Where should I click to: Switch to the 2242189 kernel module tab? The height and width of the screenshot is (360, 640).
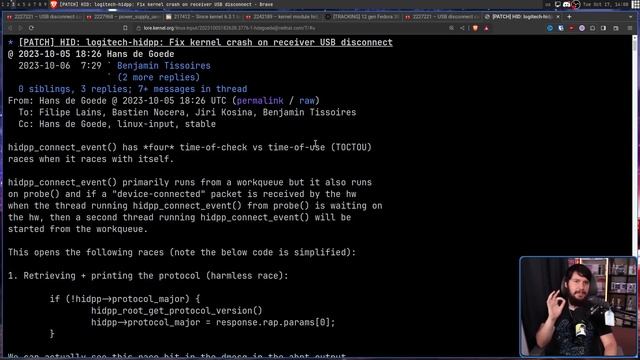283,17
